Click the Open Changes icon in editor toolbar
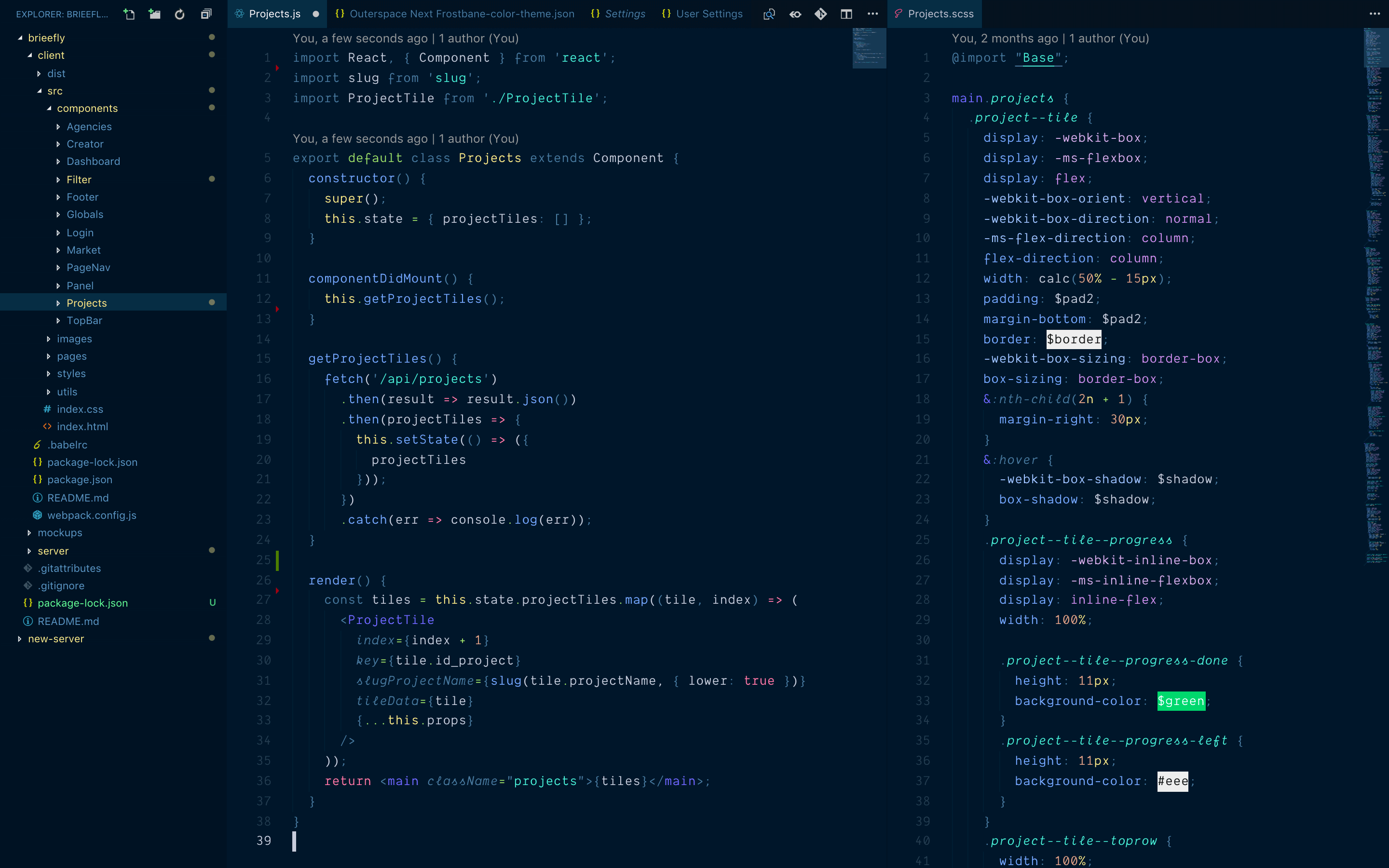Viewport: 1389px width, 868px height. pos(769,14)
